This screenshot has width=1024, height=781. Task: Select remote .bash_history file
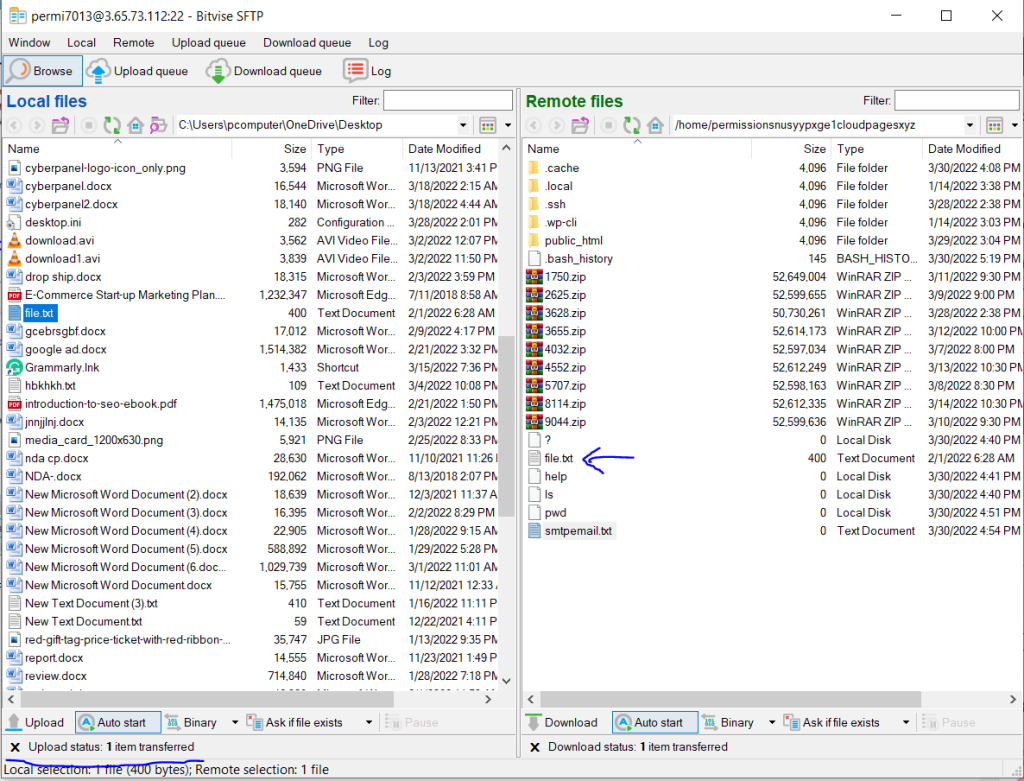579,259
